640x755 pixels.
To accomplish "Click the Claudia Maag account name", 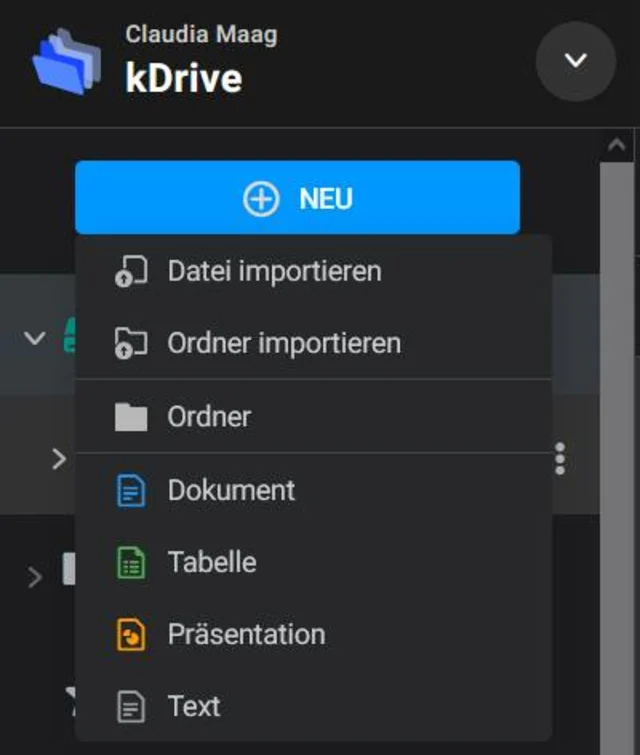I will pos(202,35).
